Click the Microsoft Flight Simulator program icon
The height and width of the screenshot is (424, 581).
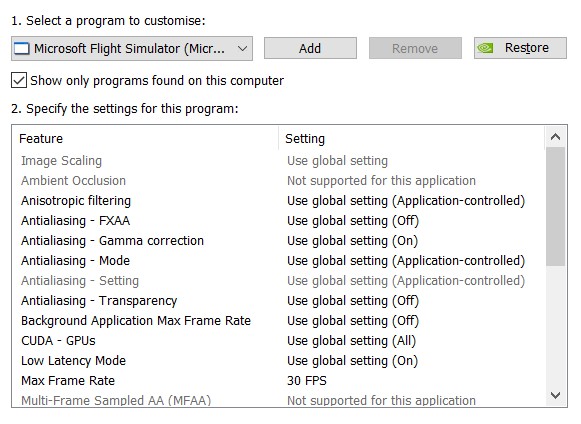point(21,49)
